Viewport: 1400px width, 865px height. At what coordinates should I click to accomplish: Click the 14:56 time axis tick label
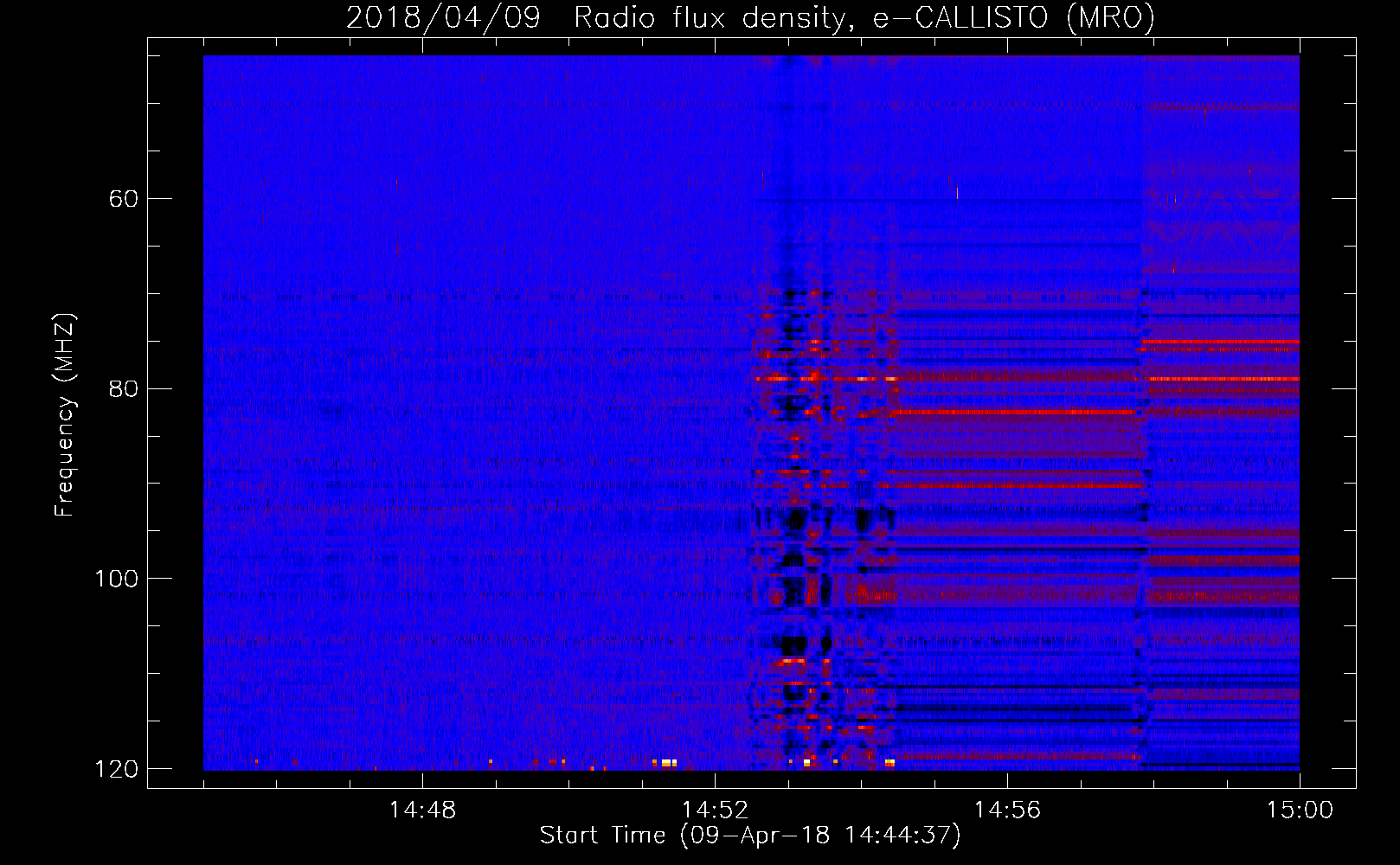pyautogui.click(x=1007, y=811)
